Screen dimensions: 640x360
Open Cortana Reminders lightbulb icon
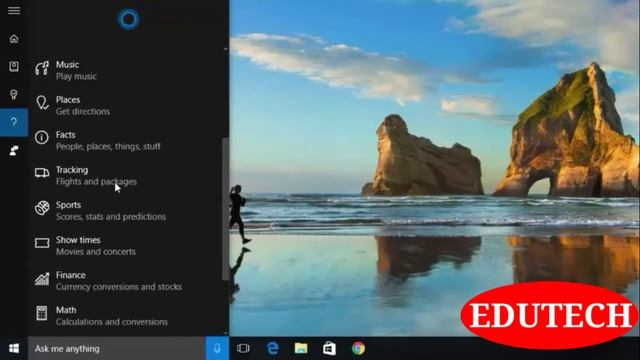point(14,95)
